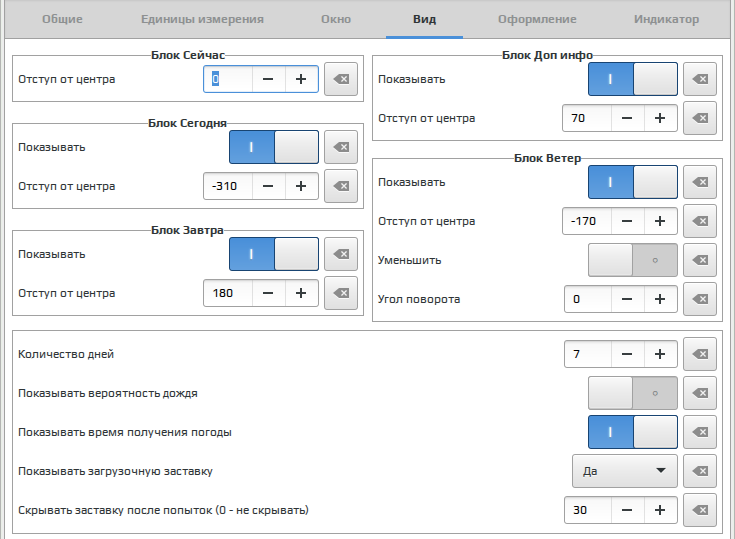The image size is (735, 539).
Task: Increase Блок Сейчас offset with plus
Action: click(x=301, y=79)
